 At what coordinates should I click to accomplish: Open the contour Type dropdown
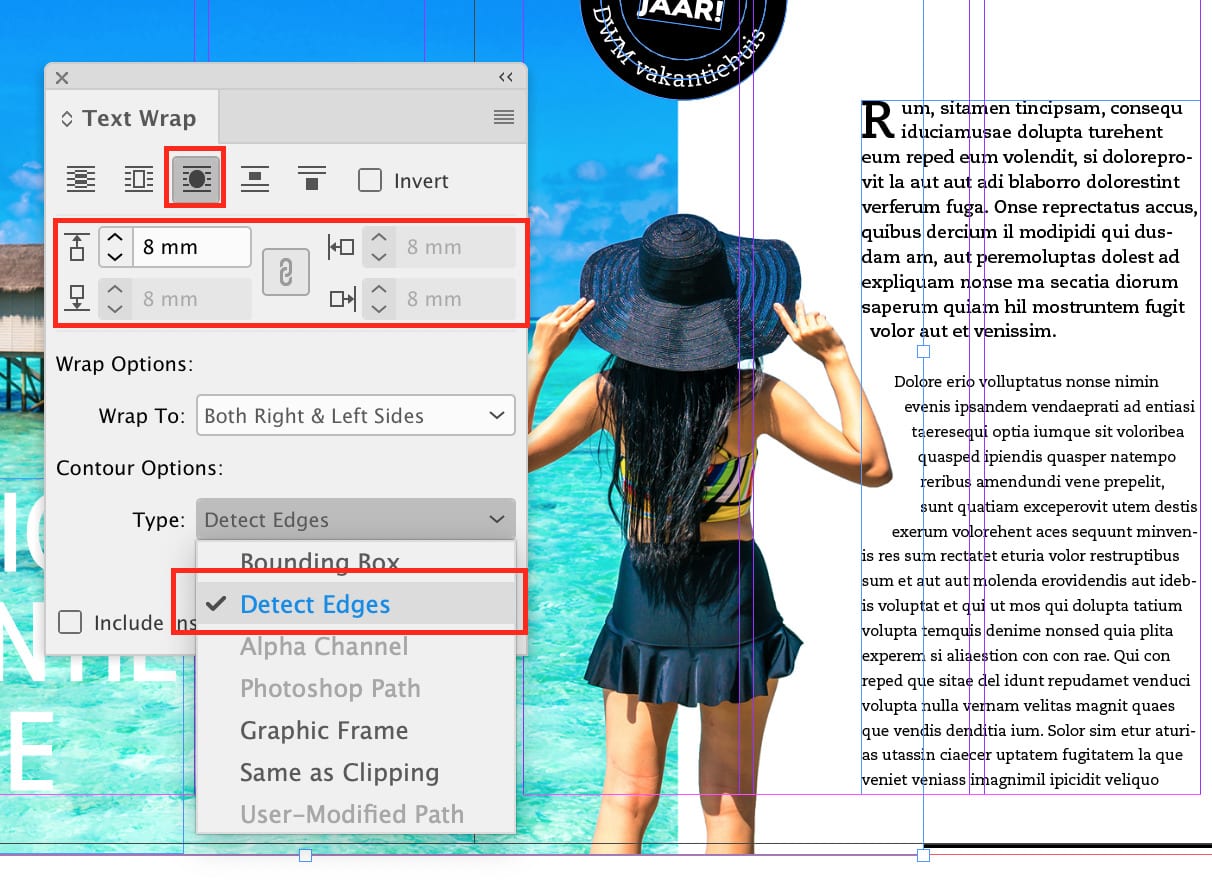pyautogui.click(x=355, y=519)
